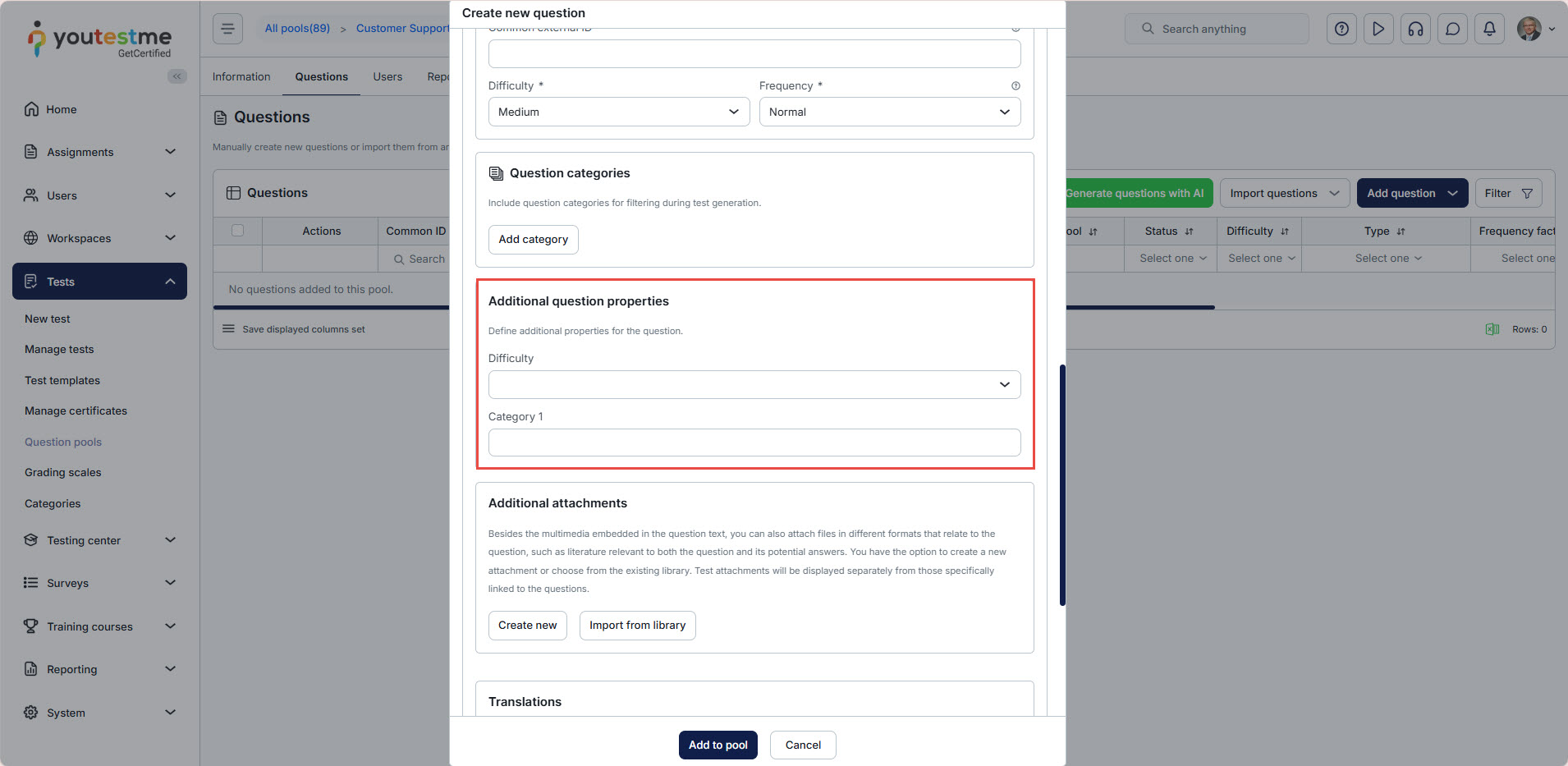Click the play video icon in header
Image resolution: width=1568 pixels, height=766 pixels.
[1378, 29]
